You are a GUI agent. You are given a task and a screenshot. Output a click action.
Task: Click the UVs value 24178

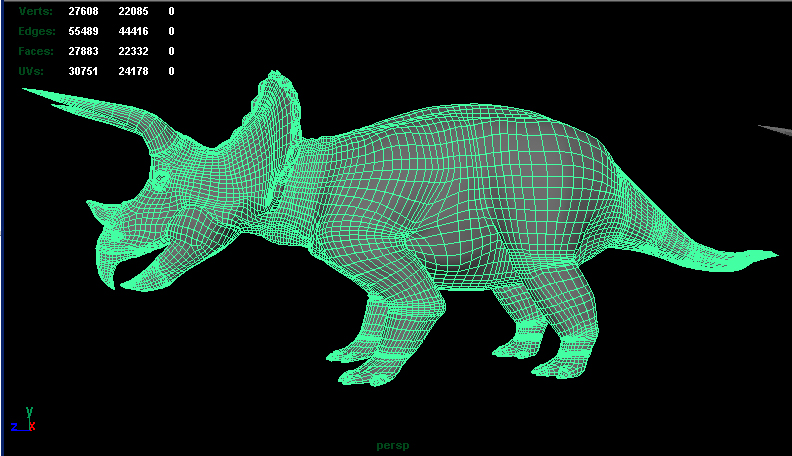pyautogui.click(x=133, y=71)
